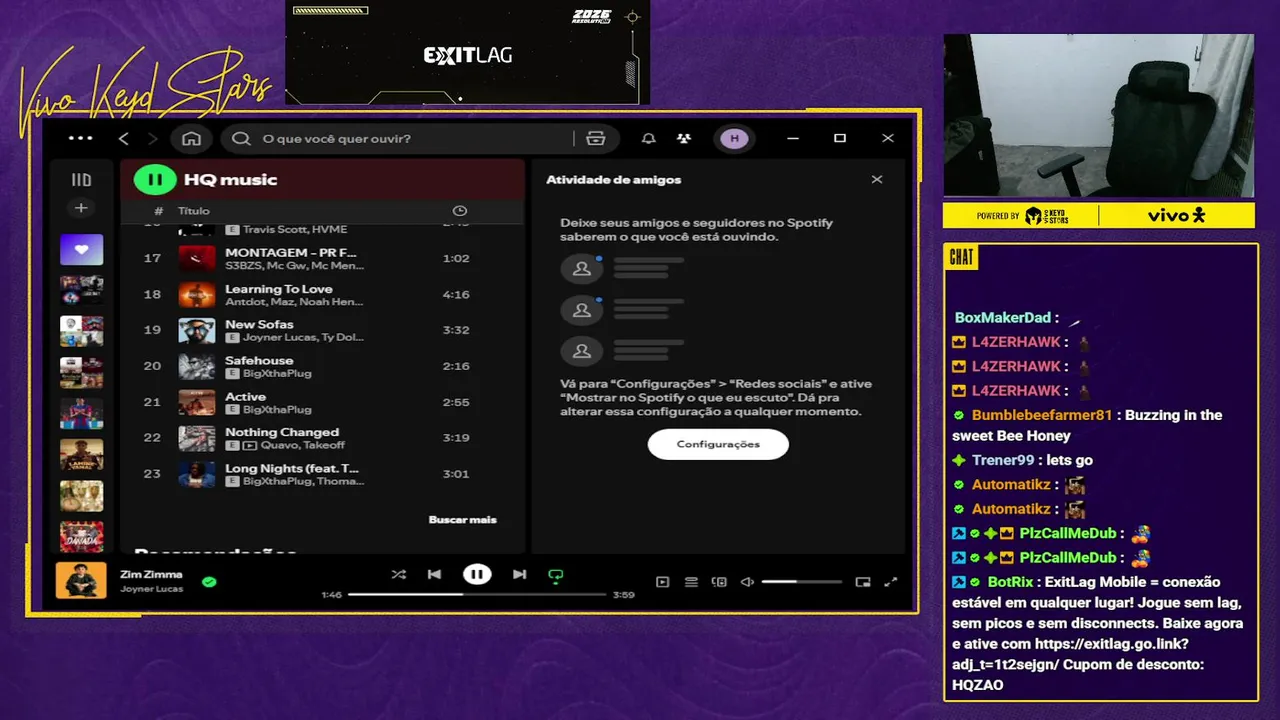Click 'Buscar mais' link

462,520
